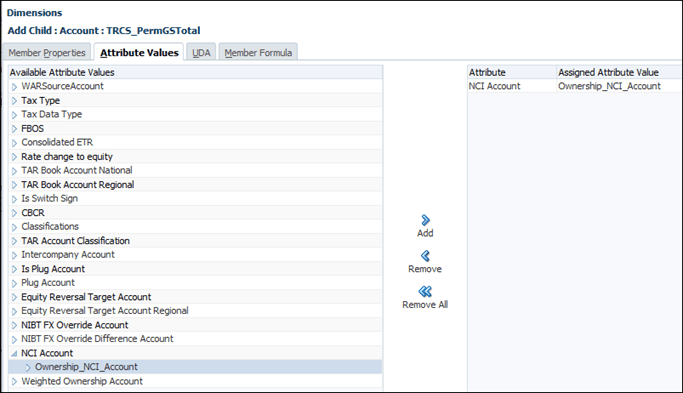The width and height of the screenshot is (683, 393).
Task: Select the CBCR tree label
Action: tap(33, 213)
